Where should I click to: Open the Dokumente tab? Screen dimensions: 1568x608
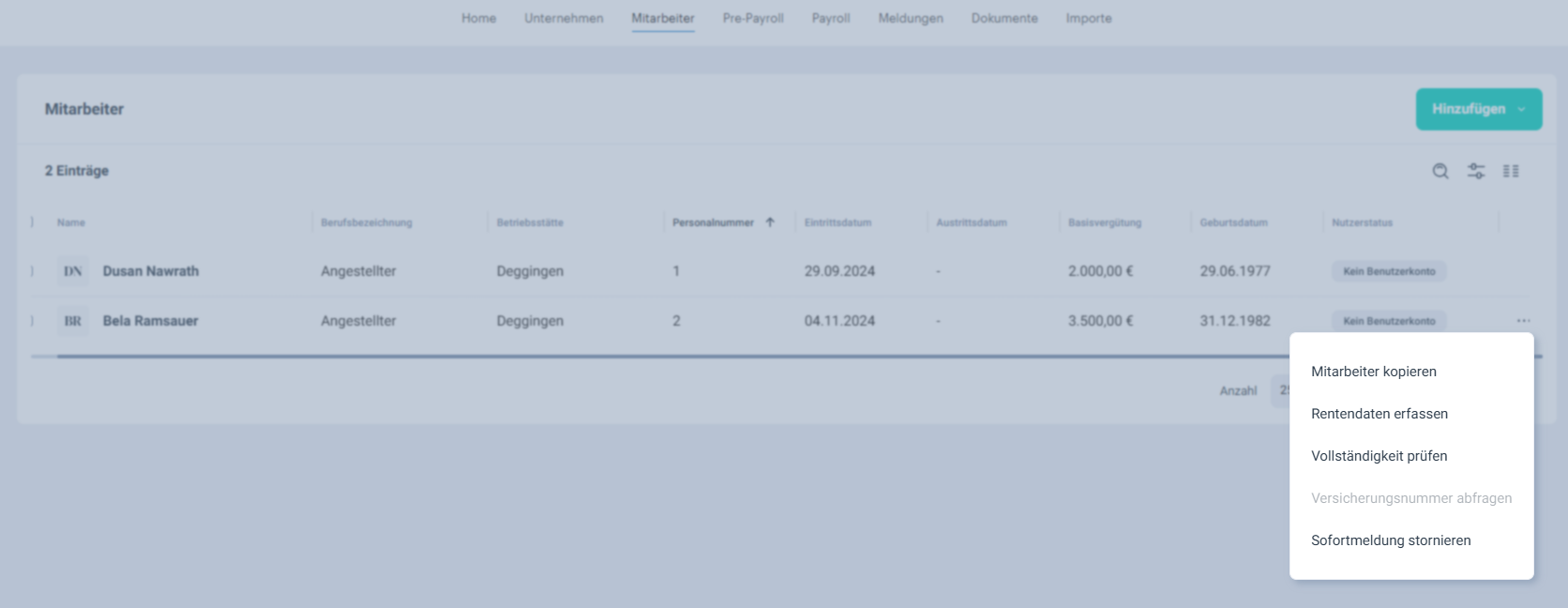pyautogui.click(x=1004, y=18)
